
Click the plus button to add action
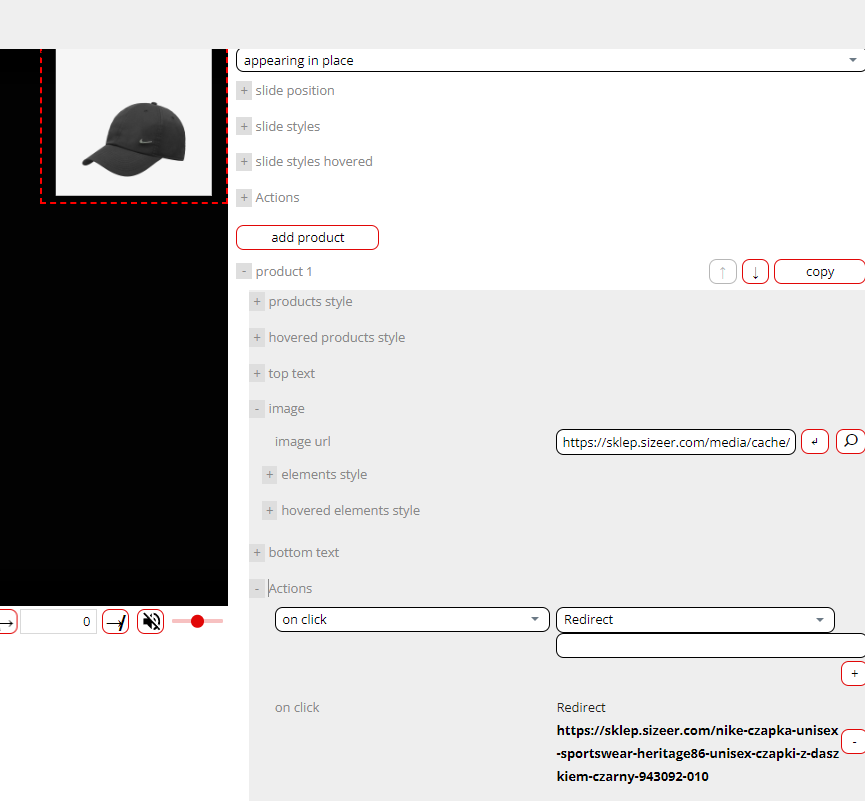853,674
